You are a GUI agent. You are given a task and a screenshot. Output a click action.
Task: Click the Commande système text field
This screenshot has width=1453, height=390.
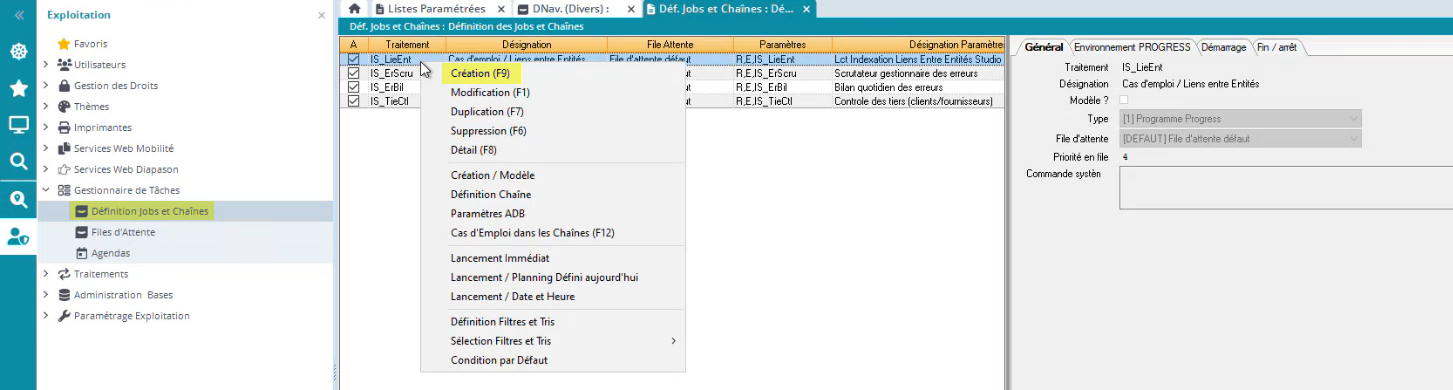1285,188
